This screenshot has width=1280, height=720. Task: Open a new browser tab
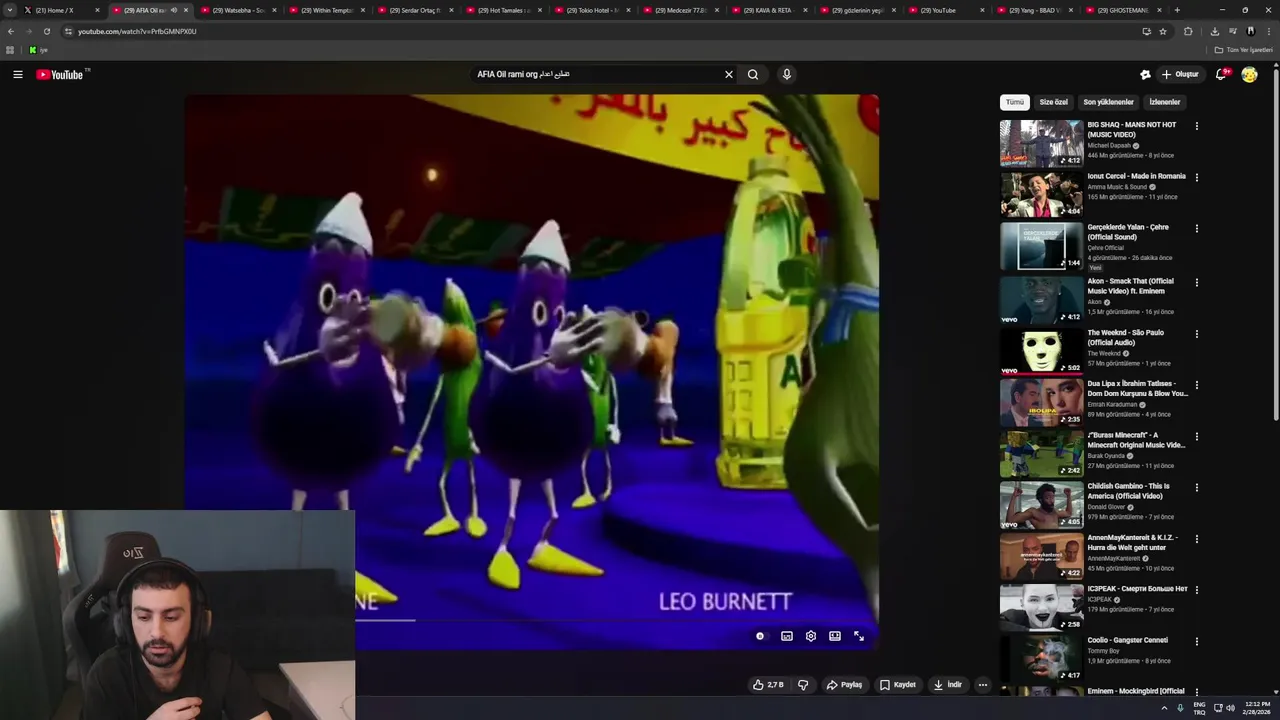pyautogui.click(x=1177, y=10)
